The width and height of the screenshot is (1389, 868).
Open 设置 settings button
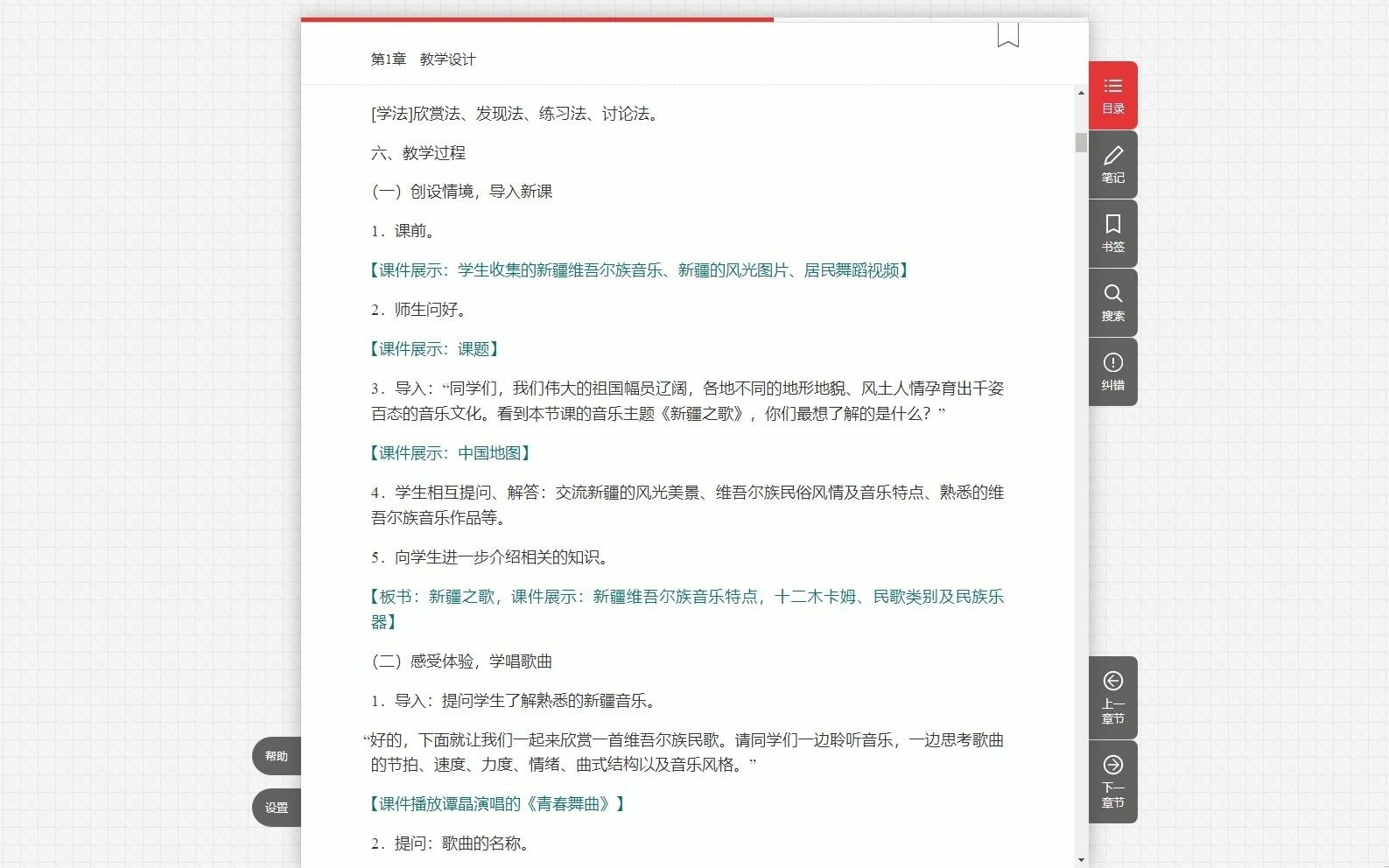[x=277, y=808]
